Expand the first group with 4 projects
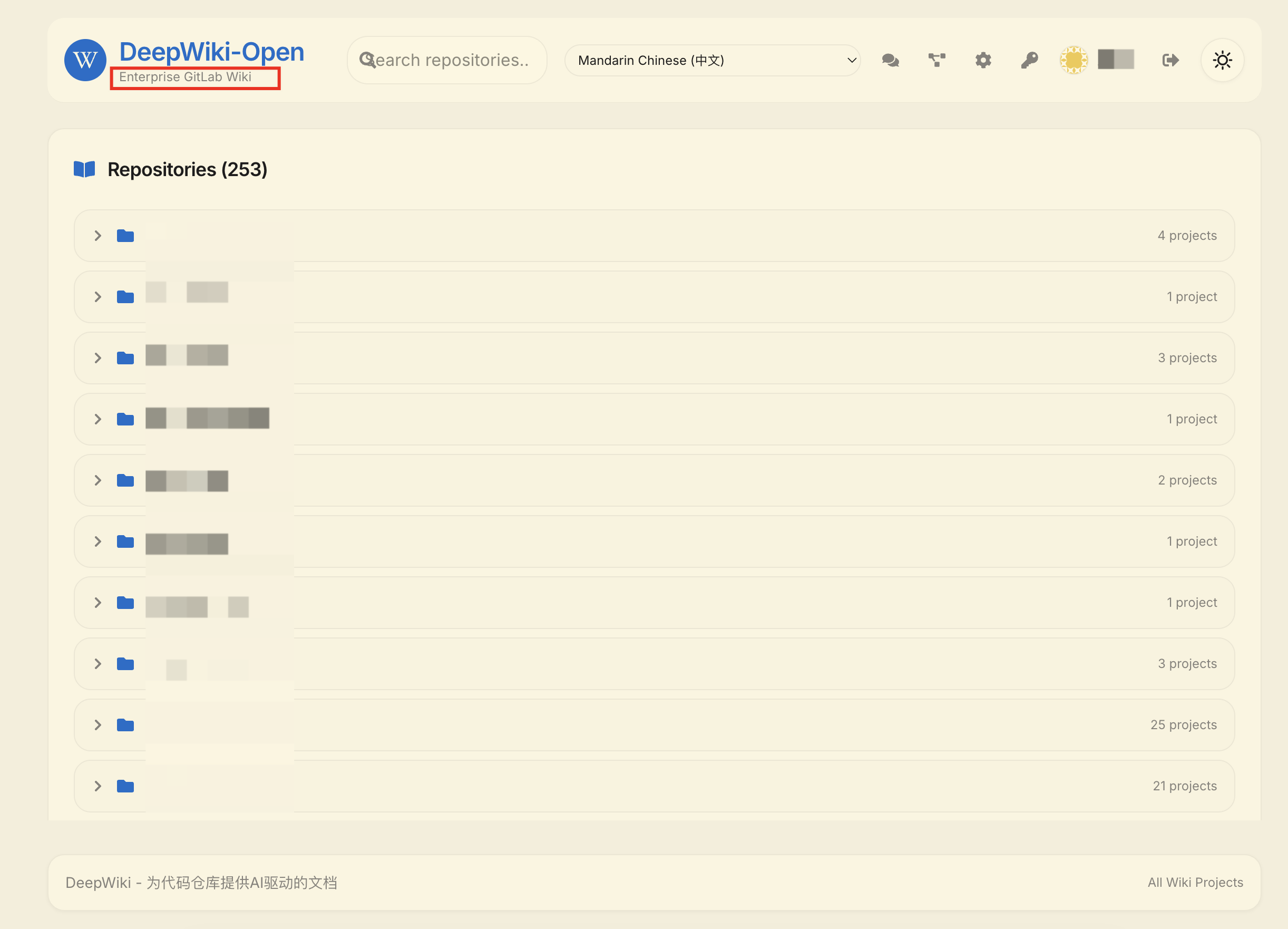Screen dimensions: 1288x929 (x=97, y=236)
